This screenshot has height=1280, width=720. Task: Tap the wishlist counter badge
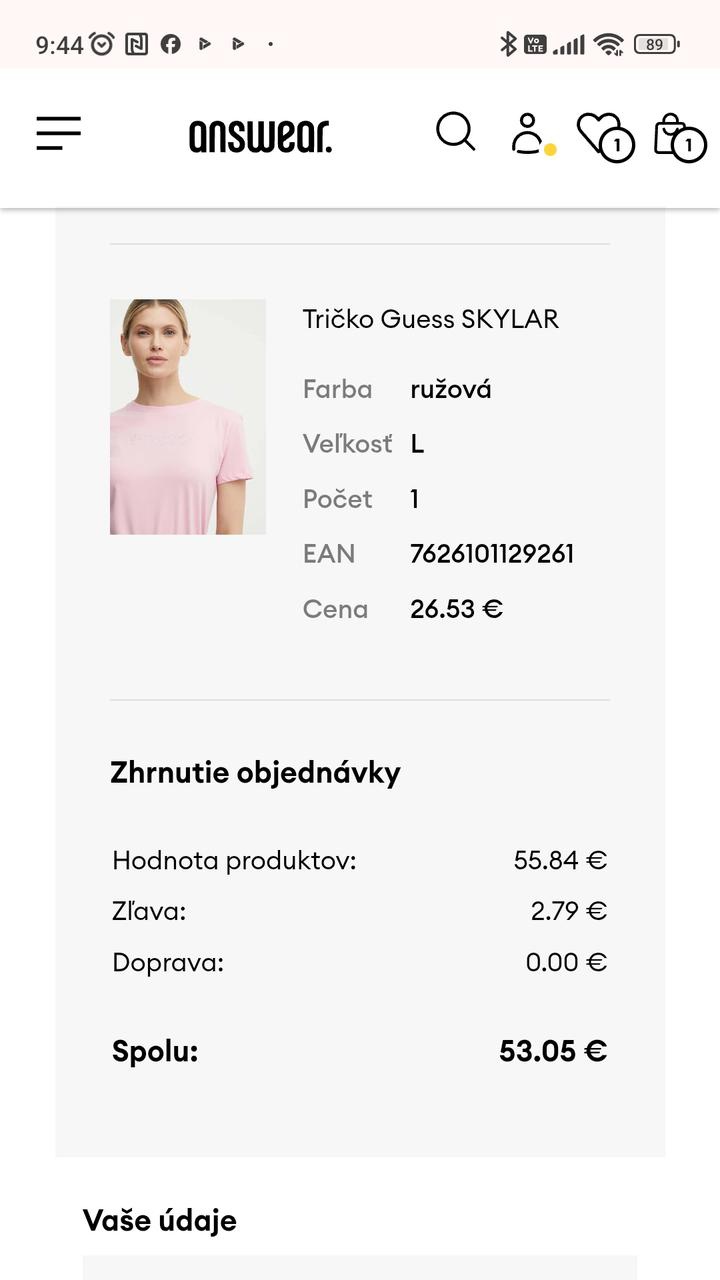pos(617,146)
